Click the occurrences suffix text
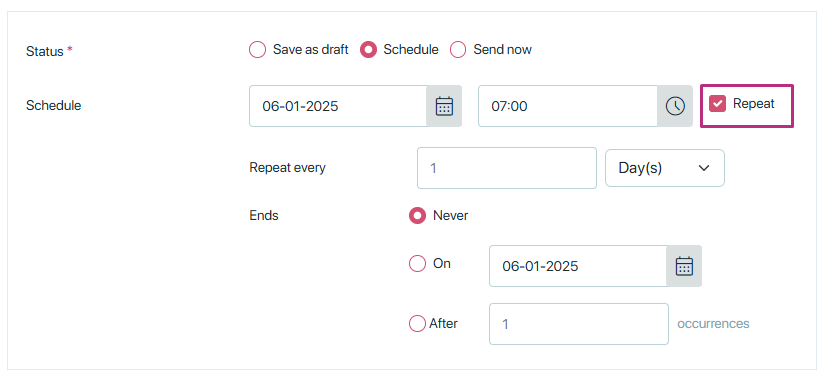 [713, 324]
